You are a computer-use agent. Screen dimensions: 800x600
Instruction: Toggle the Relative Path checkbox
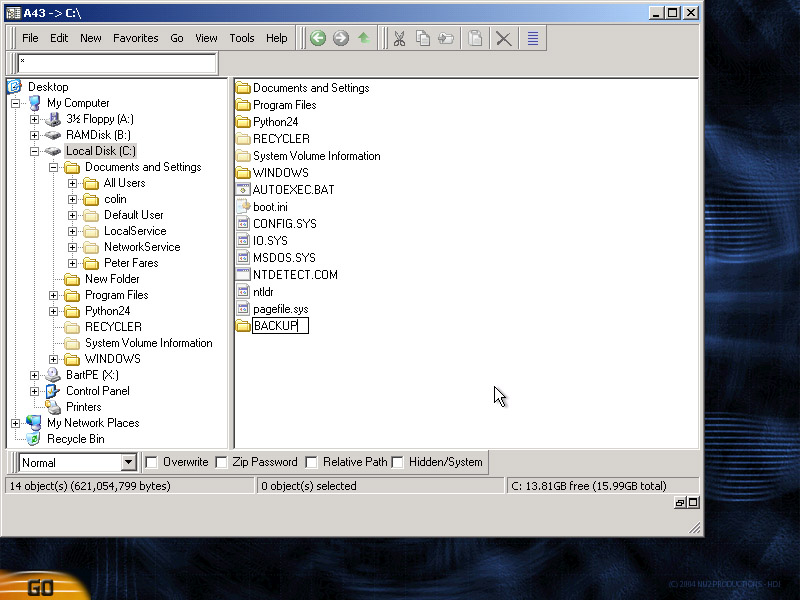click(311, 462)
